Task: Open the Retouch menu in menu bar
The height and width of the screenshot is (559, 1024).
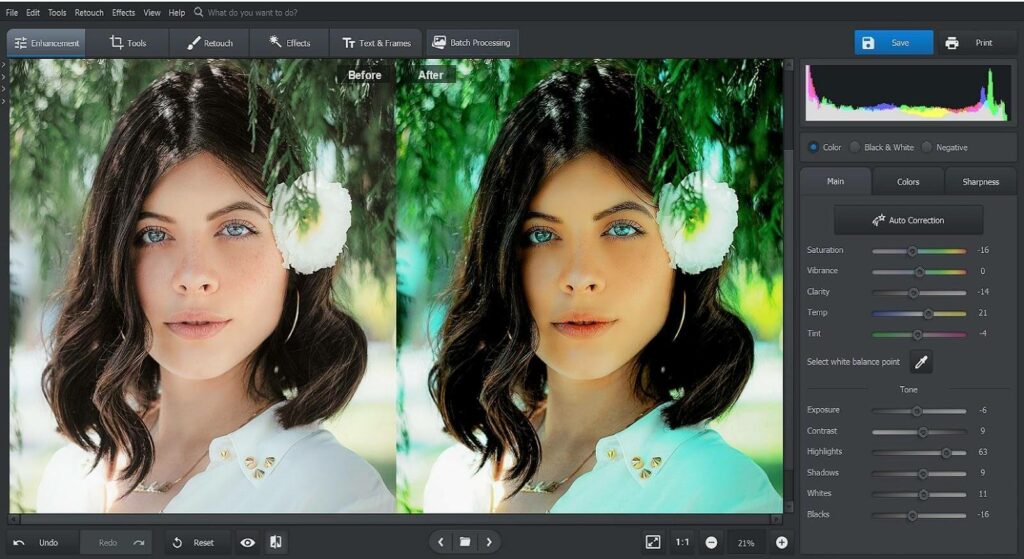Action: point(89,12)
